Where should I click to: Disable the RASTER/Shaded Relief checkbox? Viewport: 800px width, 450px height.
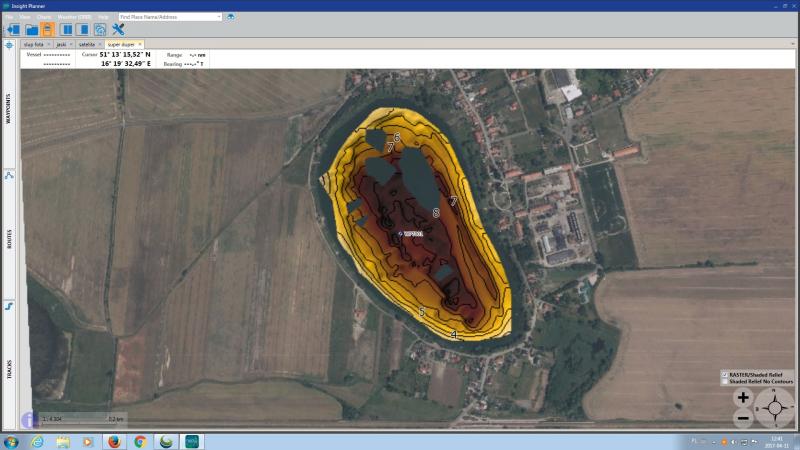725,375
